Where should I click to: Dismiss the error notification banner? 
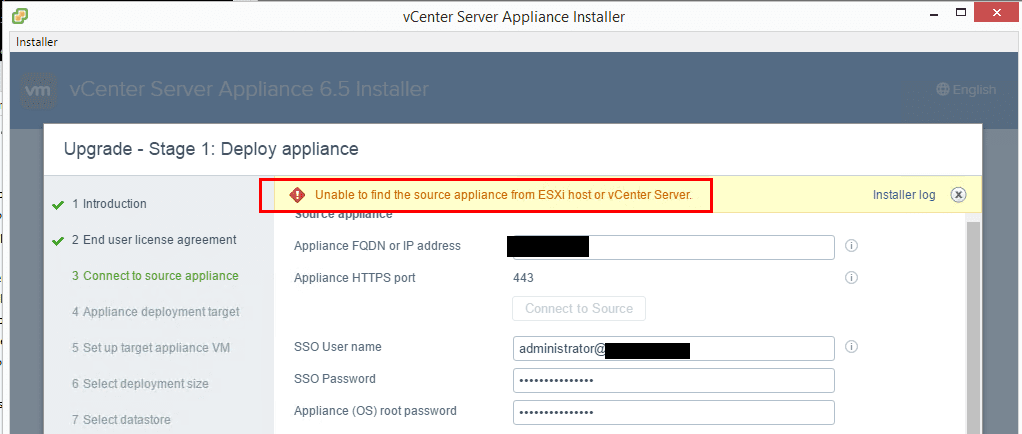click(958, 195)
